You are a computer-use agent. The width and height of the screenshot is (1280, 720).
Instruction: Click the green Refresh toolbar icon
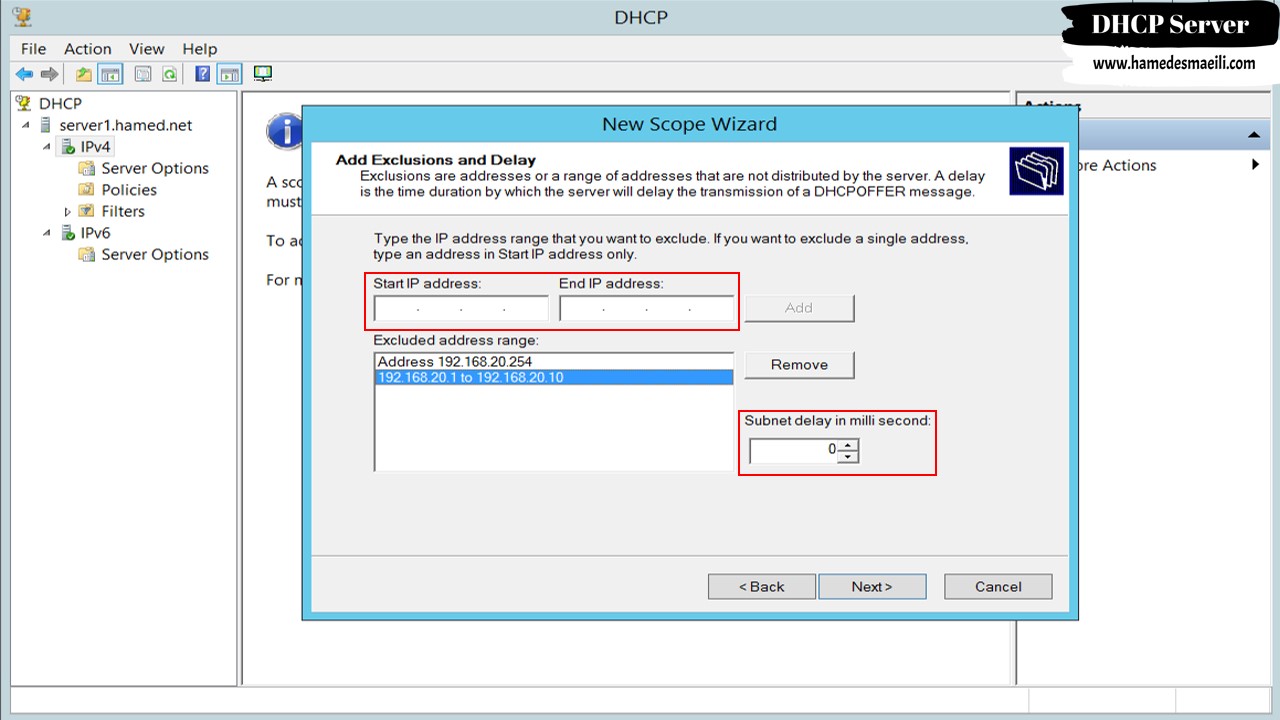pos(169,74)
